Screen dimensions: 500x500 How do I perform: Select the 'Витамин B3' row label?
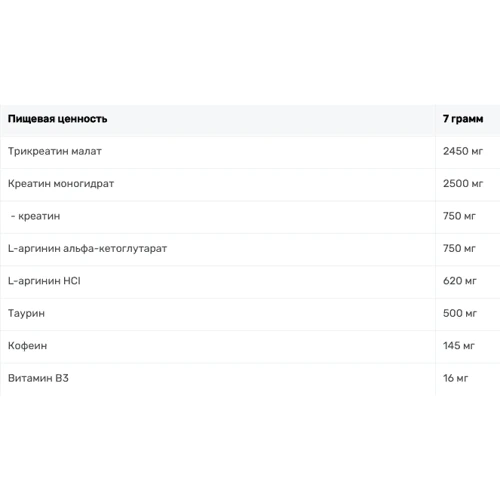click(x=38, y=378)
